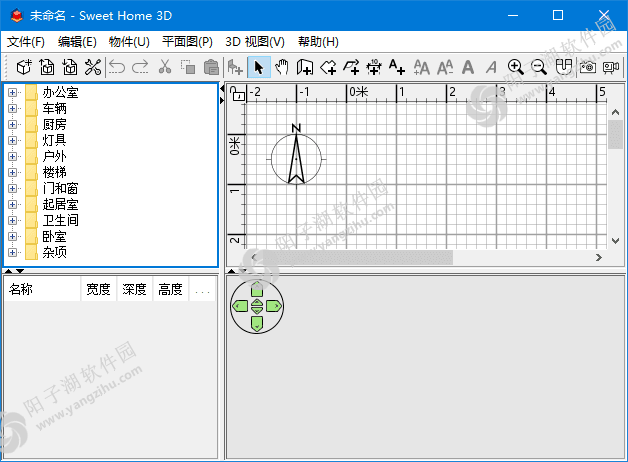Expand the 厨房 folder
The image size is (628, 462).
coord(12,125)
